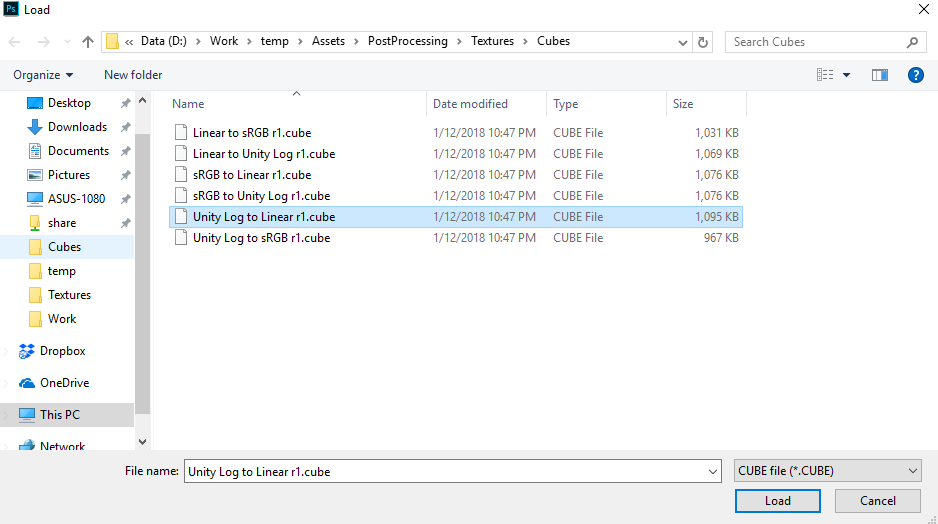
Task: Open the CUBE file type dropdown
Action: tap(827, 471)
